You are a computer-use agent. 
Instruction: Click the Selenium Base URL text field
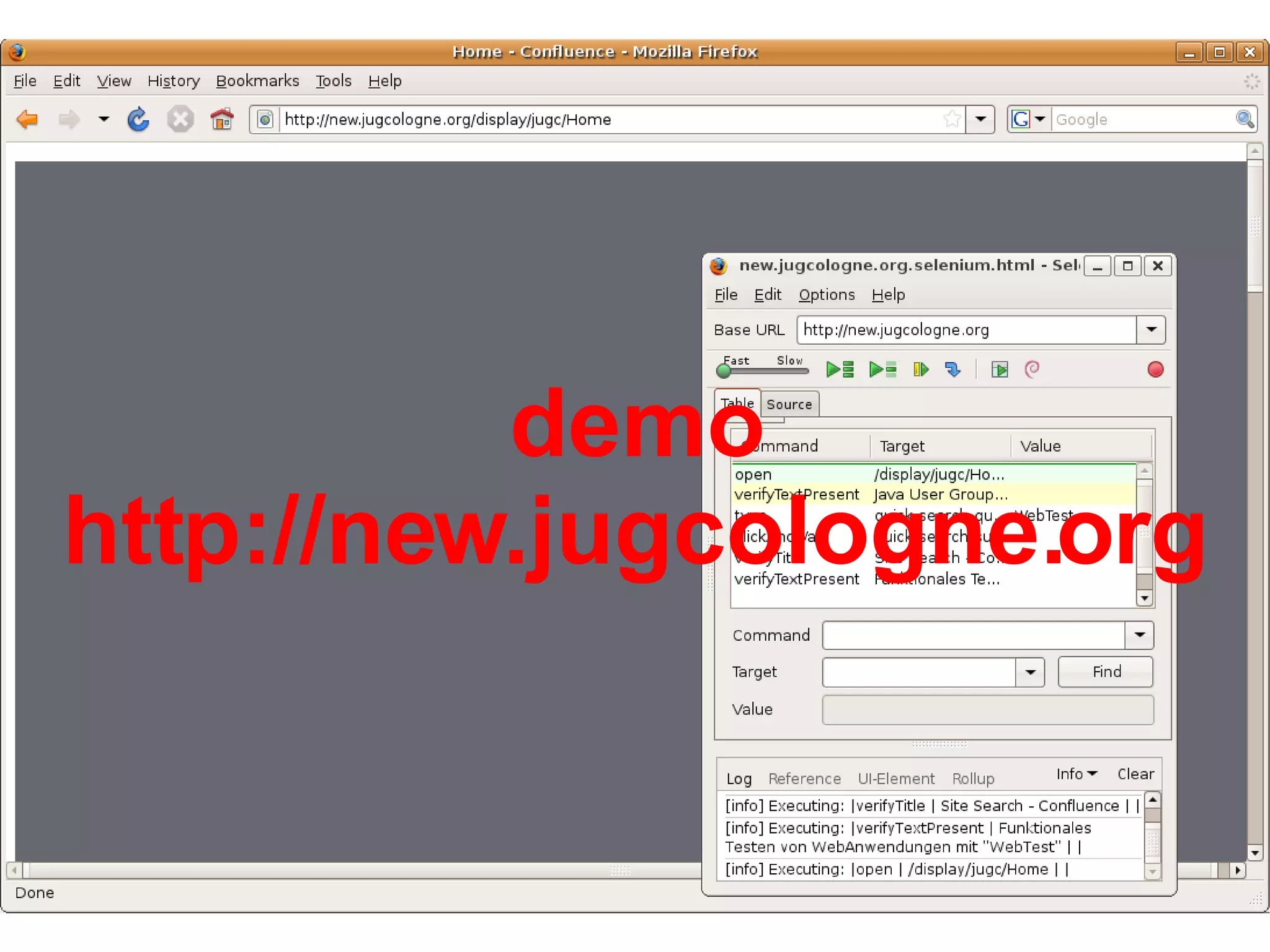[966, 330]
